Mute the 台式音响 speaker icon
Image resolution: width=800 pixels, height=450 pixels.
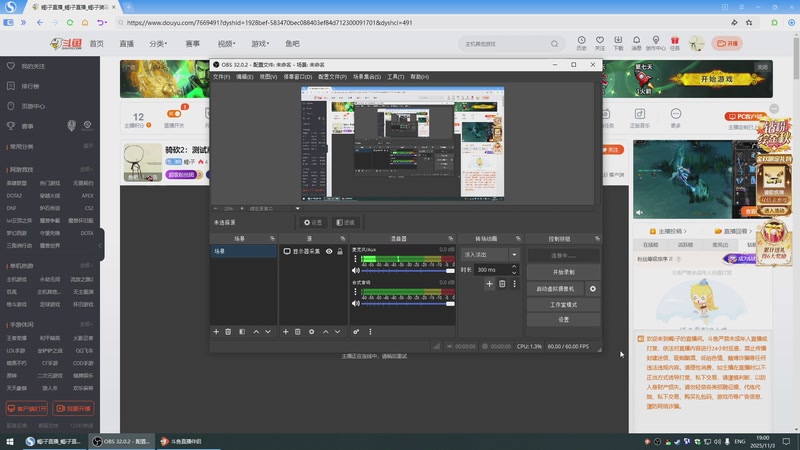[x=356, y=303]
